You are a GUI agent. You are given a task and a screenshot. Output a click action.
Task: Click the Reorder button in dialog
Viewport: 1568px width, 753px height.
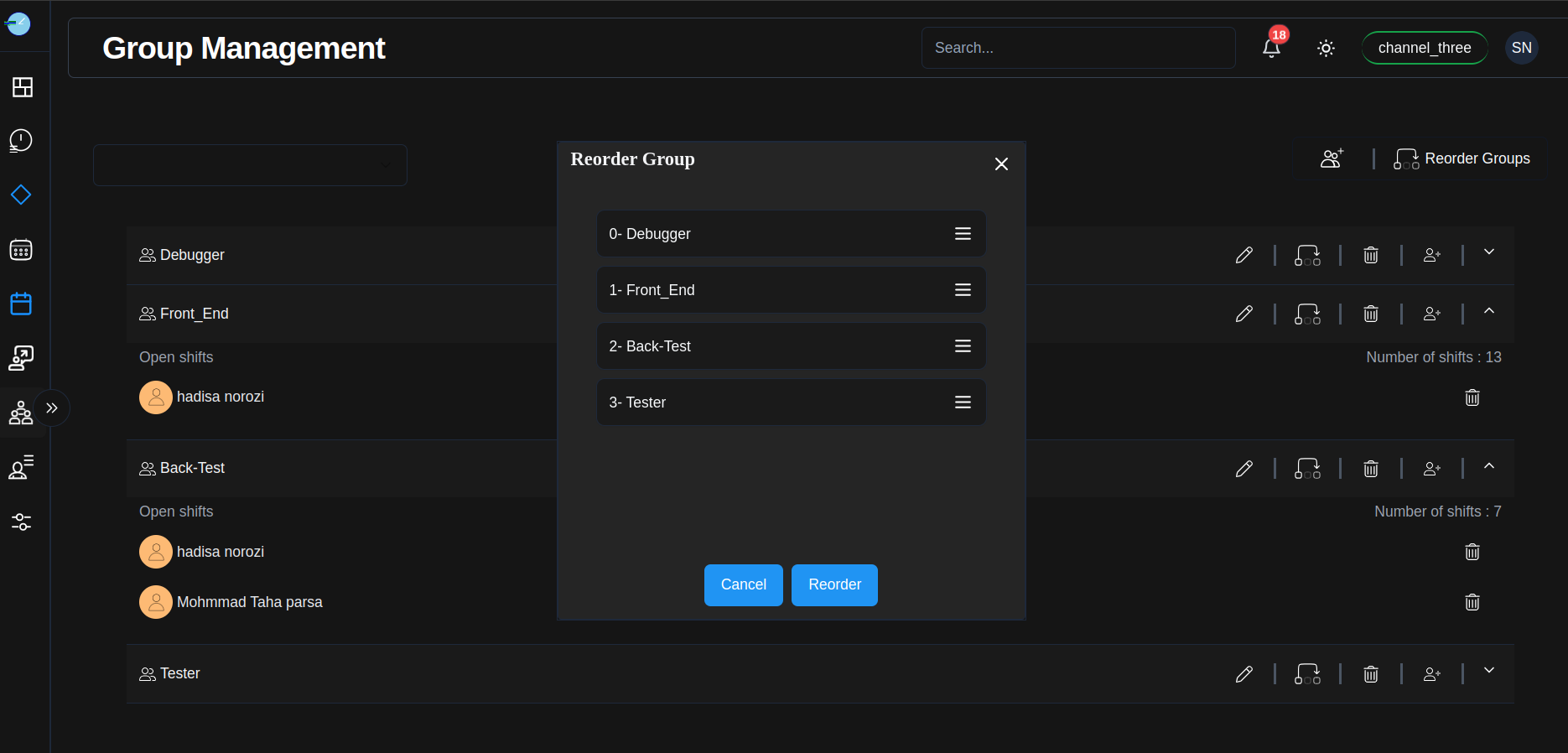(x=834, y=585)
